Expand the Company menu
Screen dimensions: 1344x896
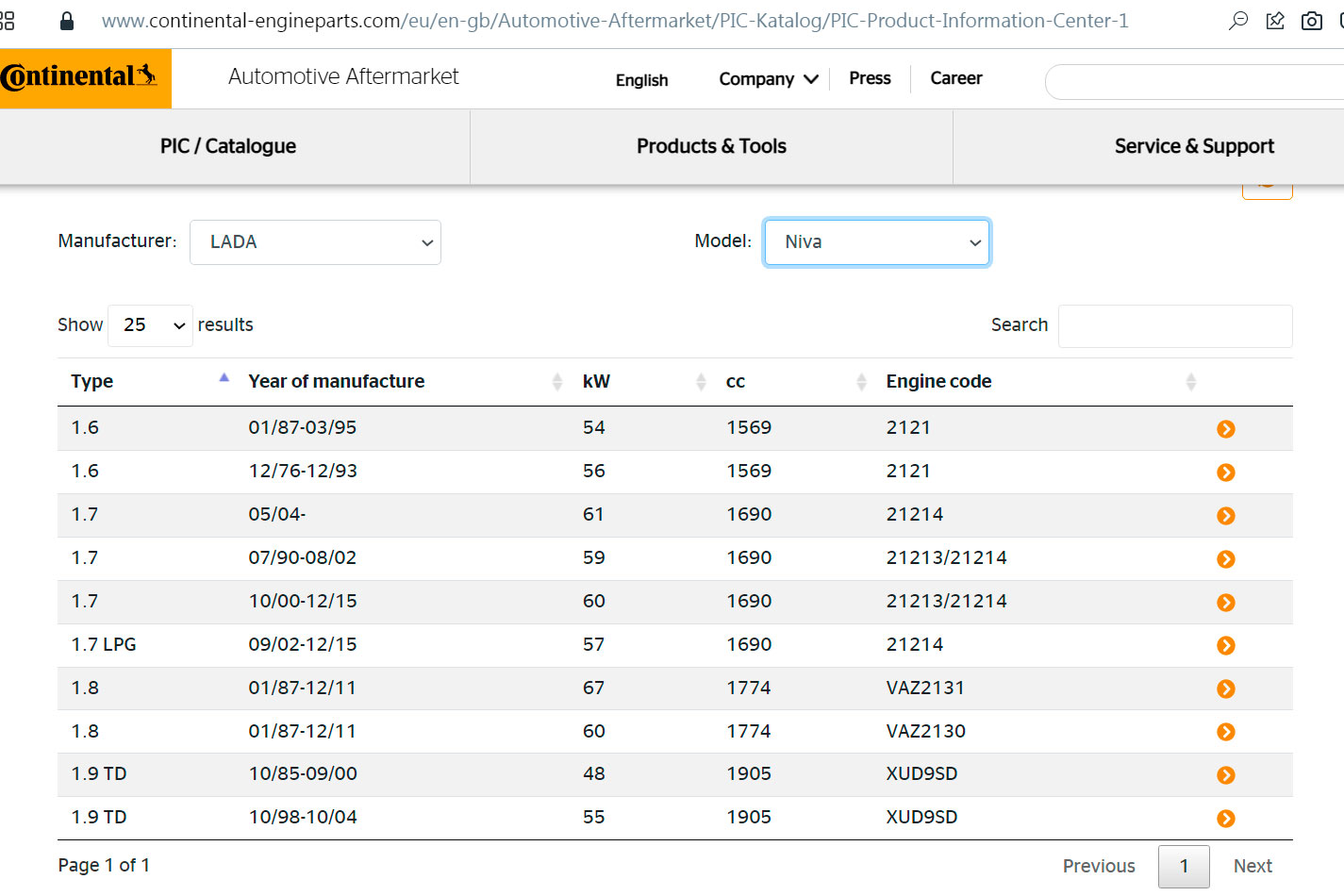coord(768,79)
